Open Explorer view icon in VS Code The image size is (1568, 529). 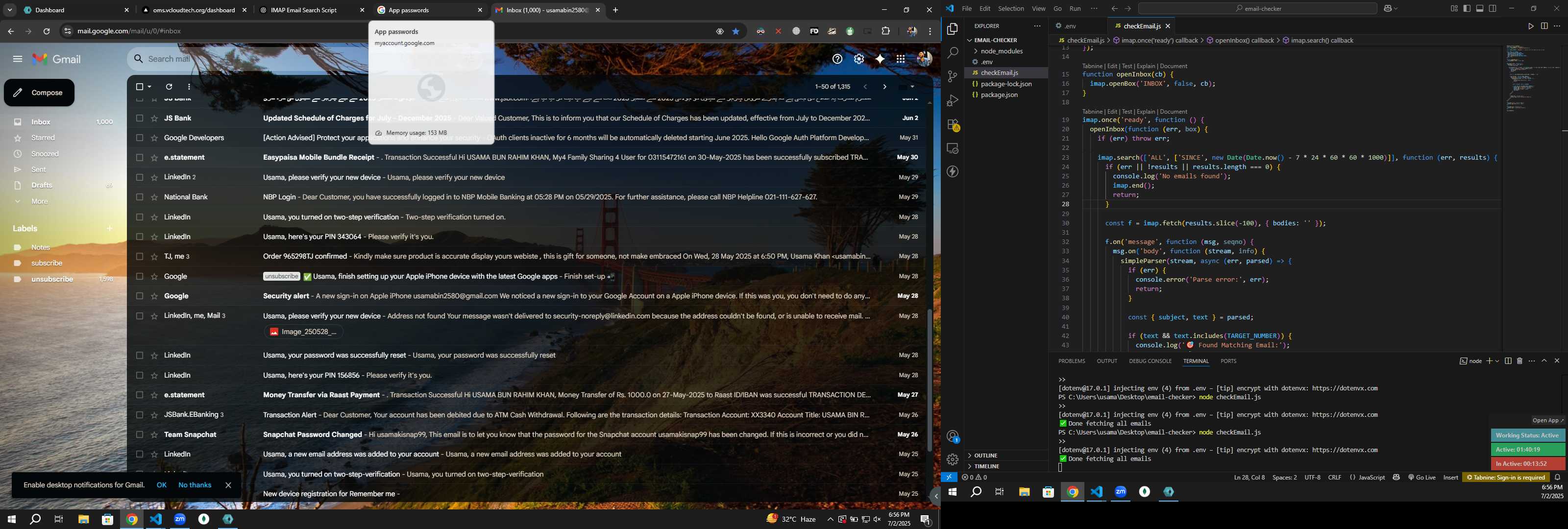click(953, 29)
